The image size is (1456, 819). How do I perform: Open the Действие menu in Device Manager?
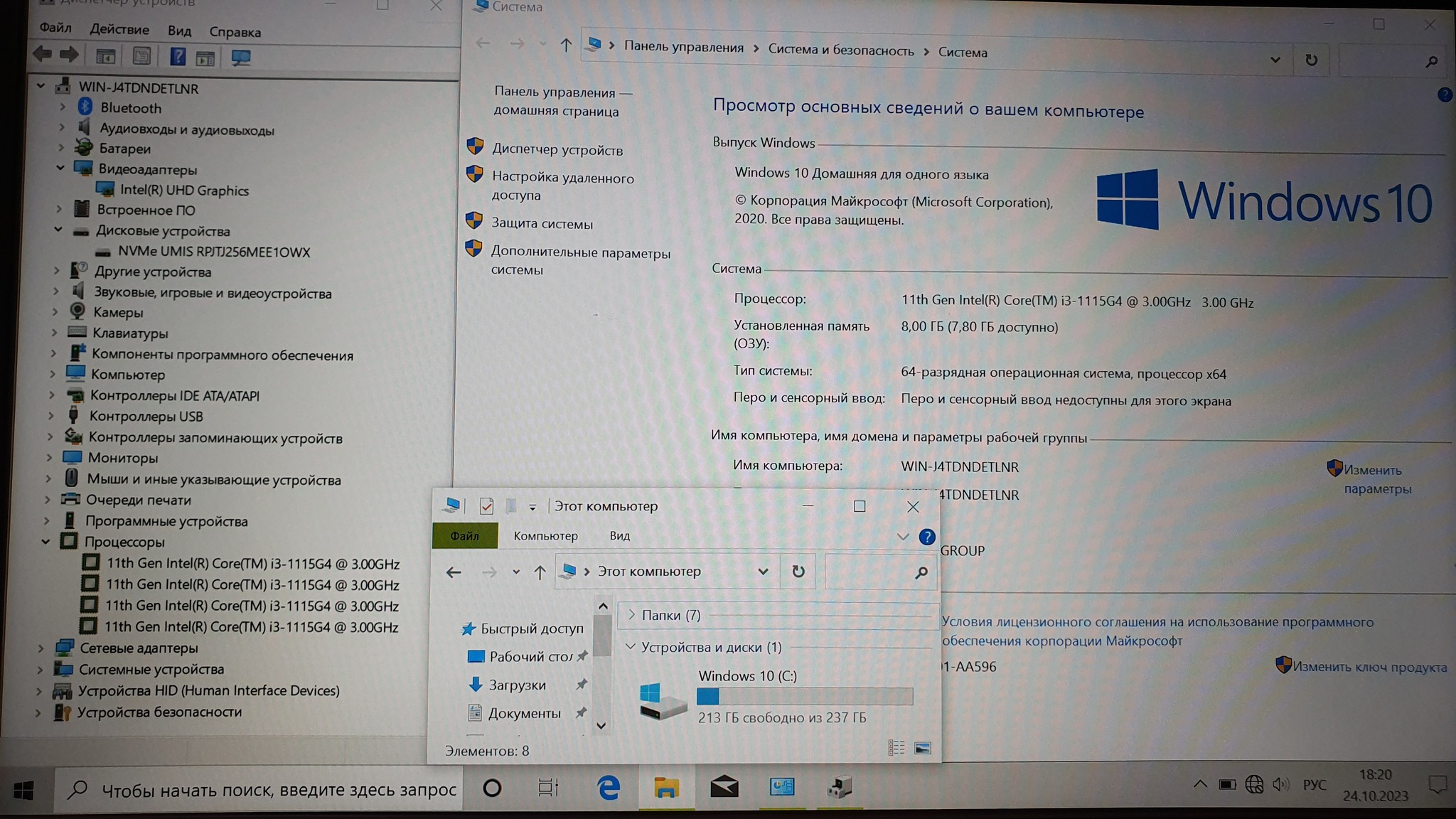point(119,30)
